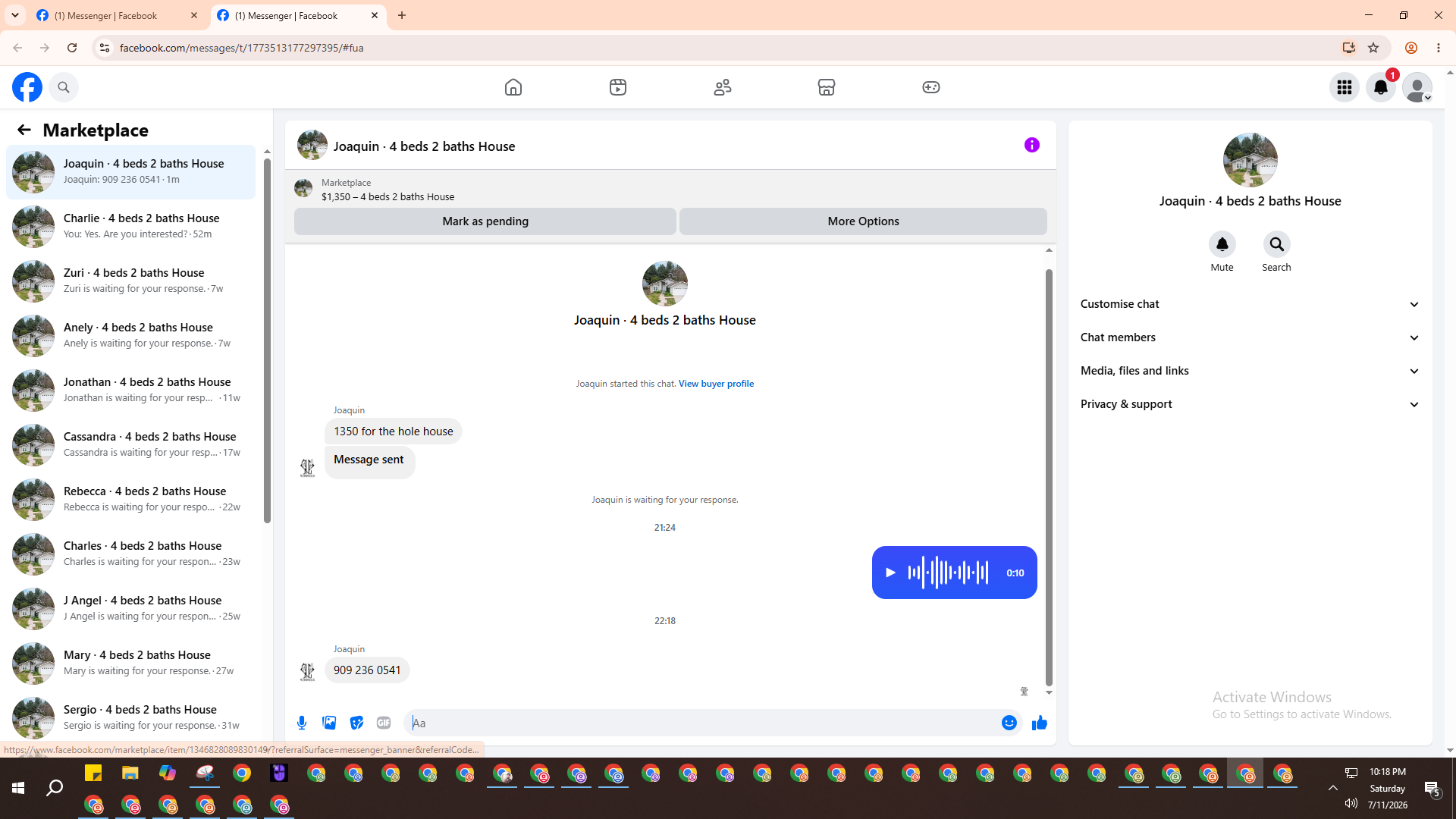The image size is (1456, 819).
Task: Switch to the first Messenger tab
Action: [117, 15]
